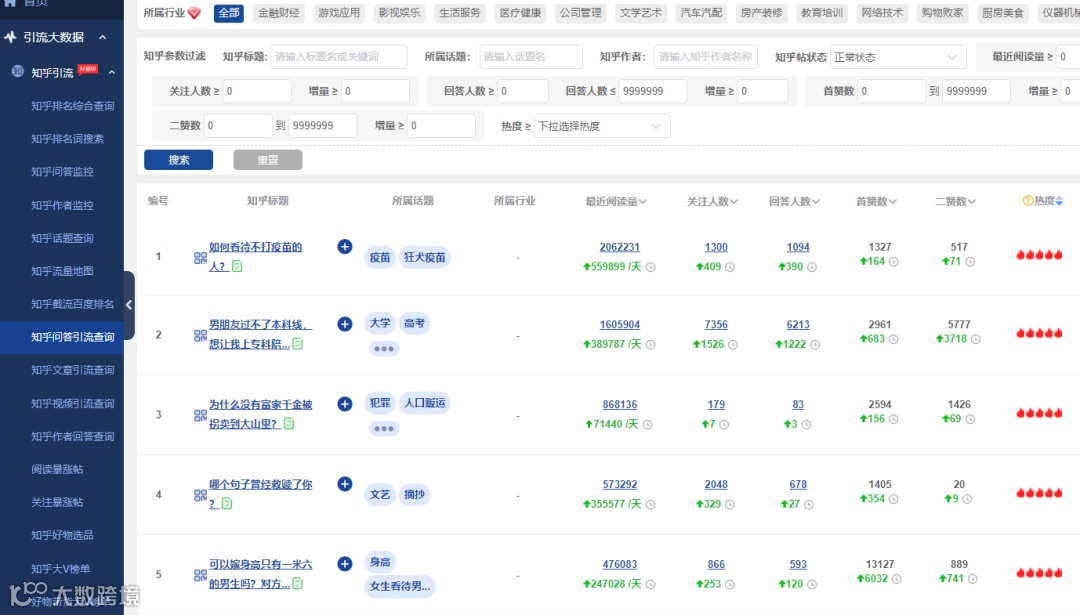Screen dimensions: 1080x615
Task: Collapse sidebar with the left arrow handle
Action: pyautogui.click(x=129, y=304)
